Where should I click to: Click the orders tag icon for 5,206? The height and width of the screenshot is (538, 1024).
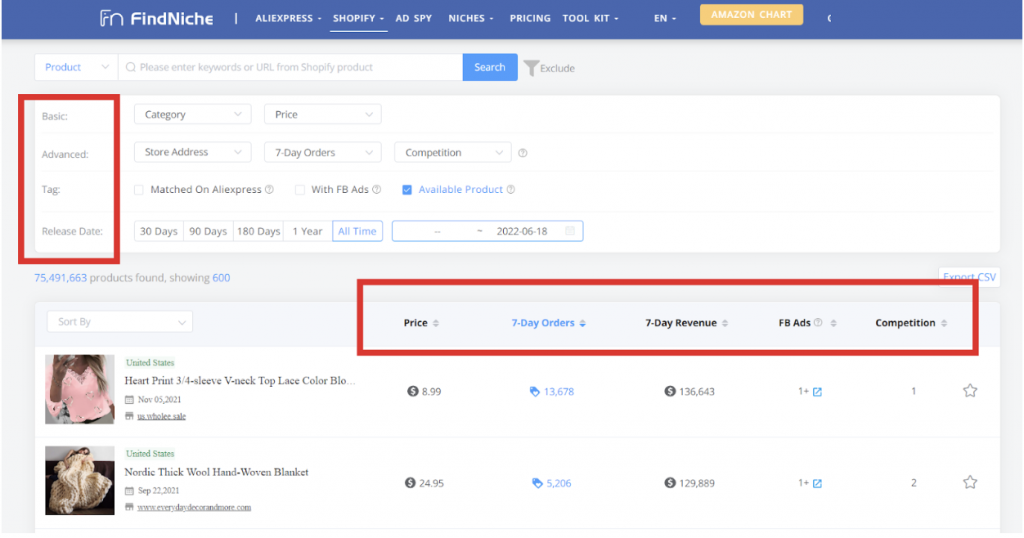point(537,483)
